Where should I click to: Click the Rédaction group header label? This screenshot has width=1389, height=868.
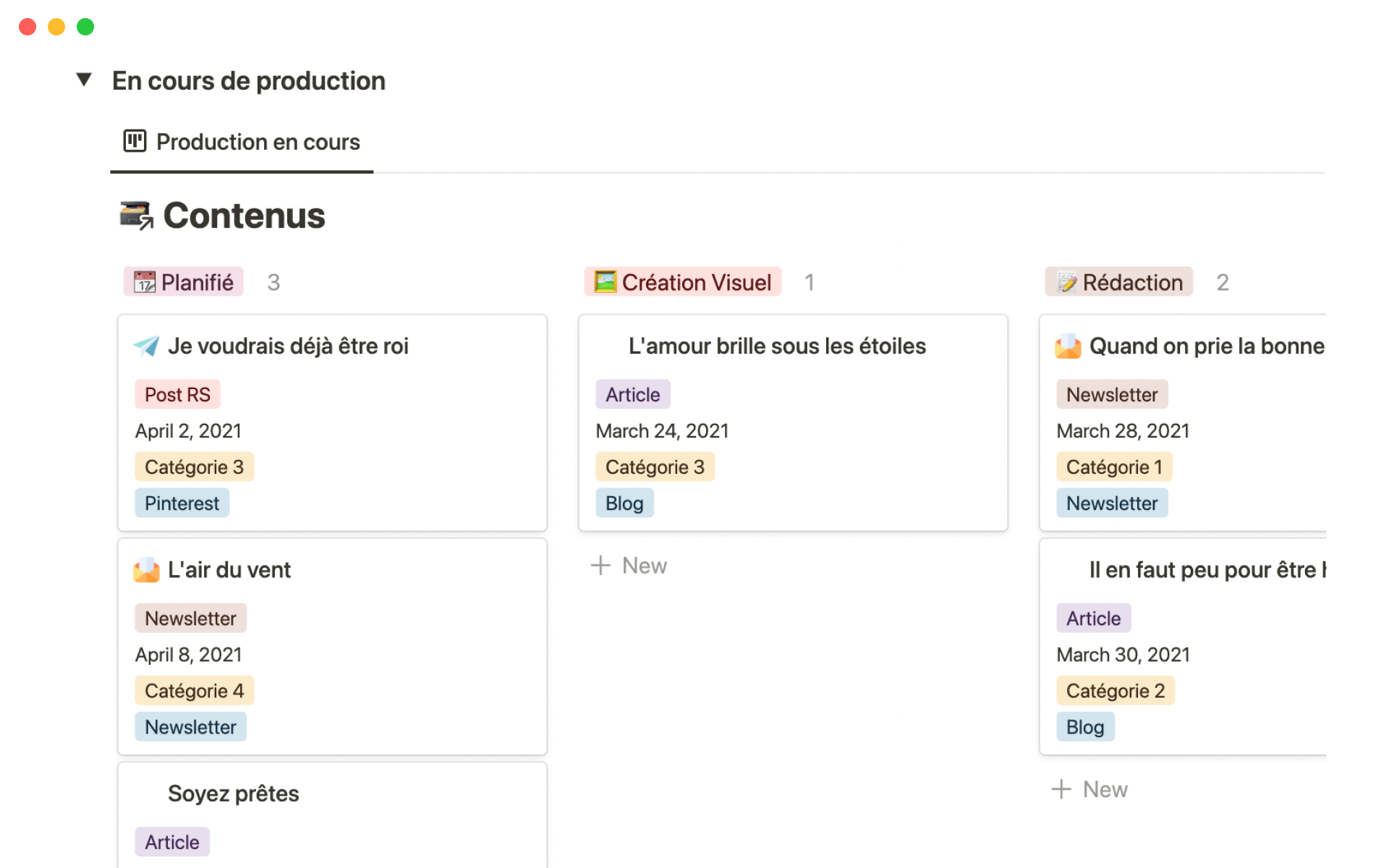pyautogui.click(x=1132, y=282)
